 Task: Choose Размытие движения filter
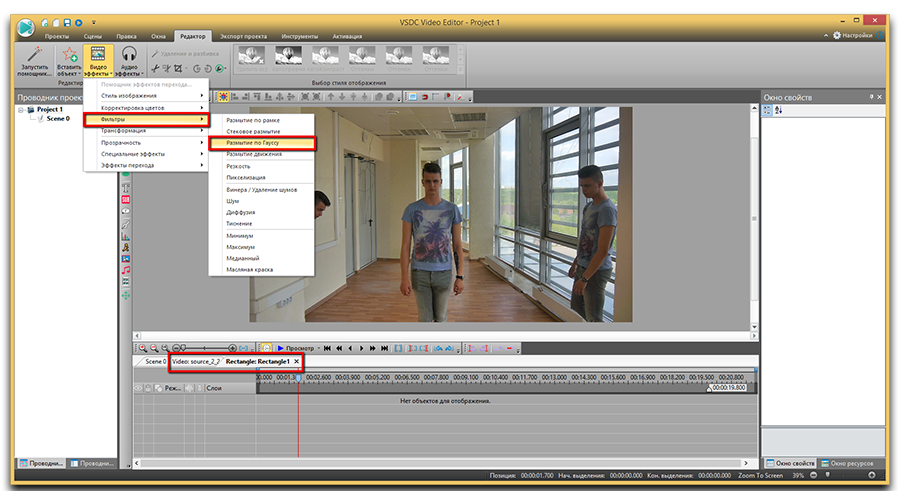262,154
